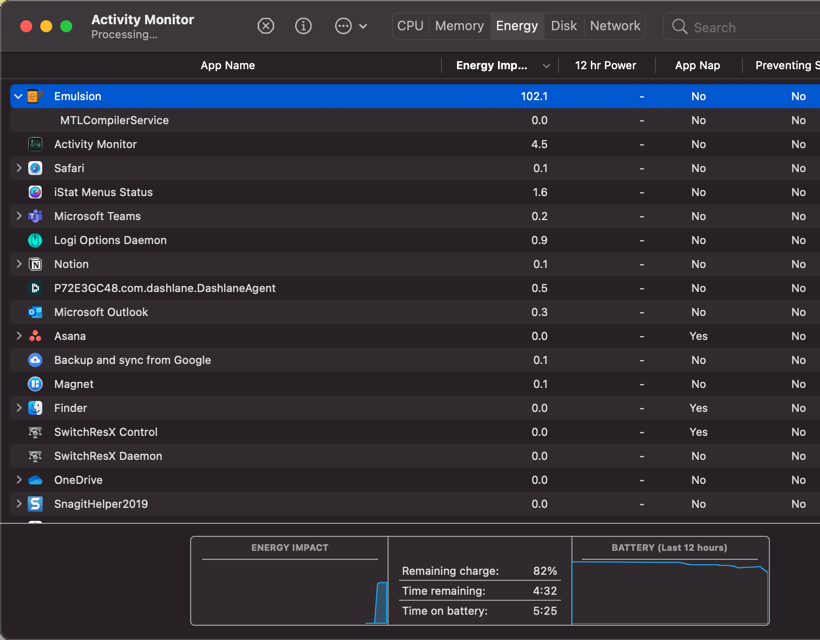The width and height of the screenshot is (820, 640).
Task: Click the Notion icon
Action: (35, 265)
